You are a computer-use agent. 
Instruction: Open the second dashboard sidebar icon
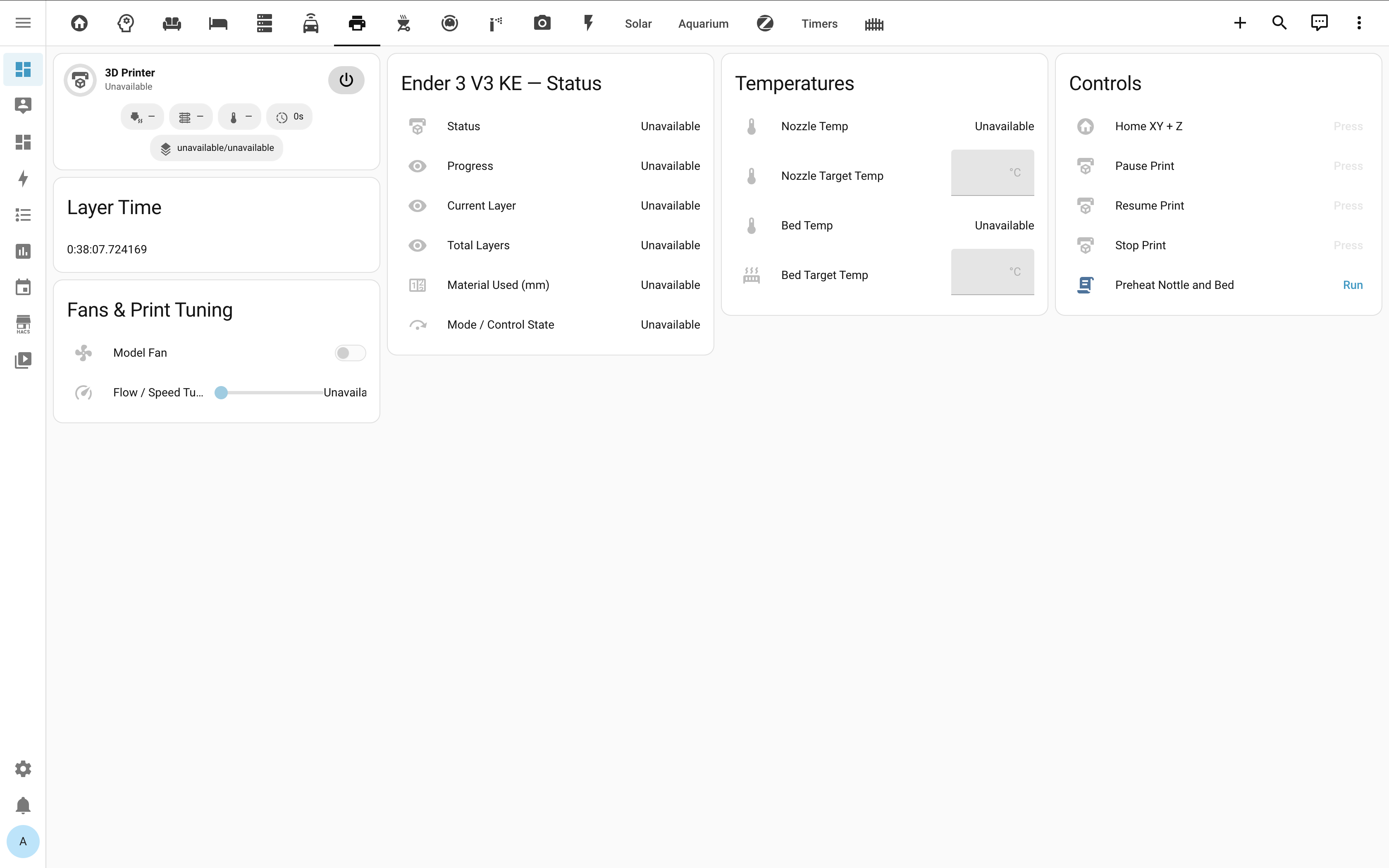[23, 142]
